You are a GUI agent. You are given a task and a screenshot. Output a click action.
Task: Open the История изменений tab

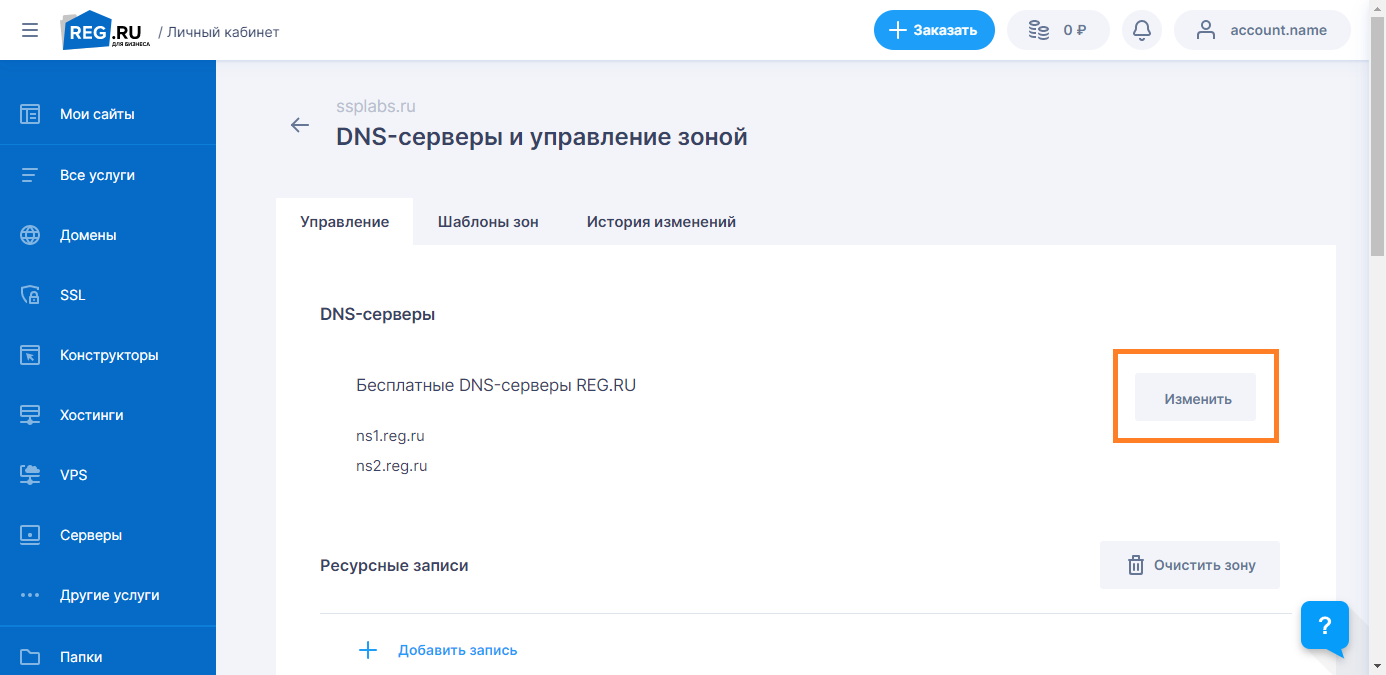point(661,222)
